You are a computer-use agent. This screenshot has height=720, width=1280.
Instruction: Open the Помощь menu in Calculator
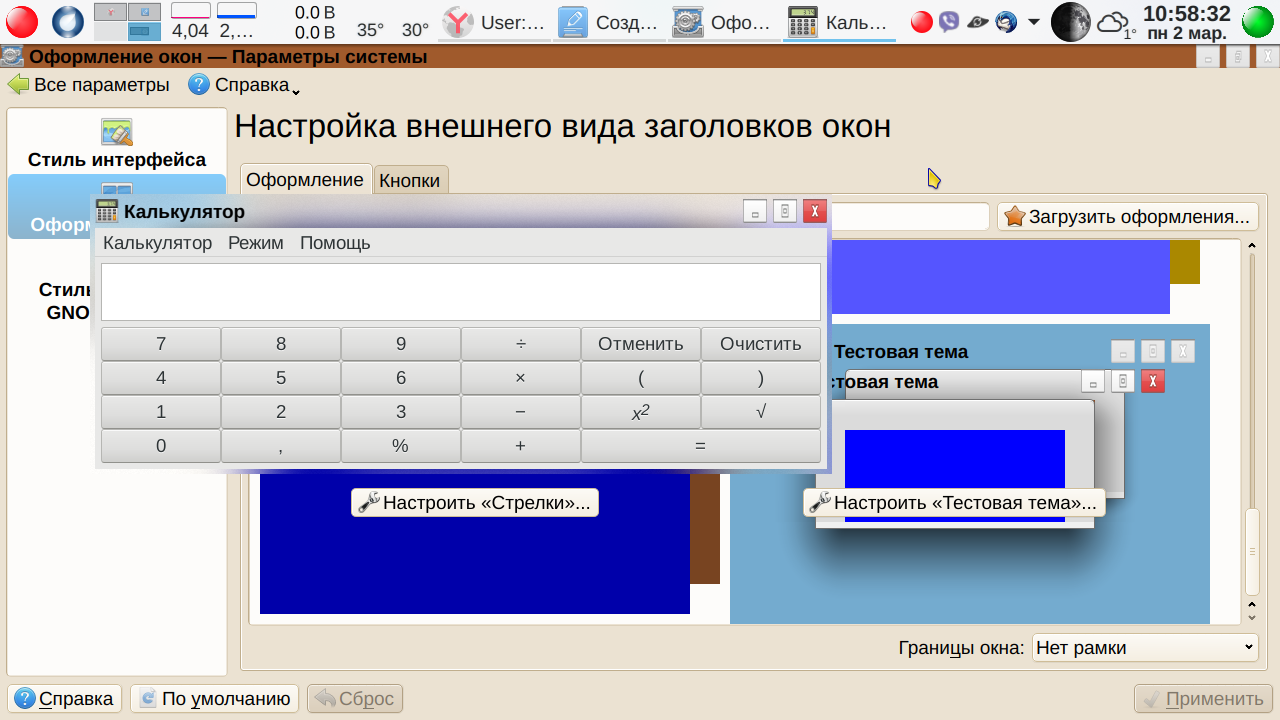coord(335,243)
